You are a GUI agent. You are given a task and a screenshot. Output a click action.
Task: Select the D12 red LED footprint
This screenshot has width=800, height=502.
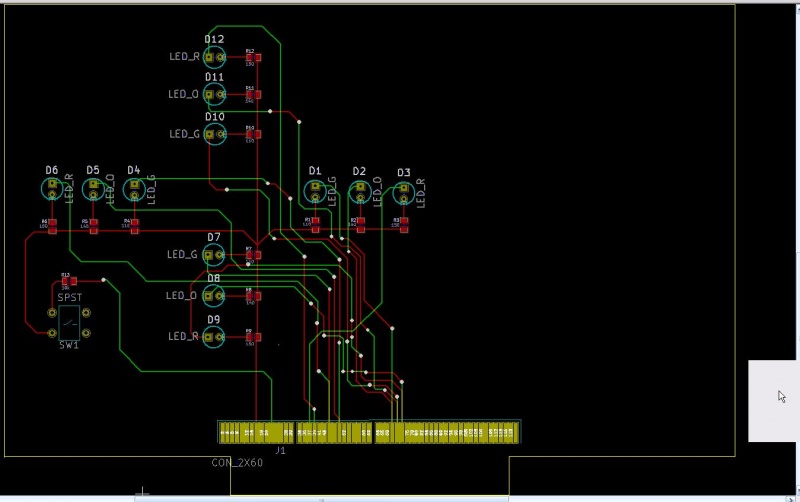click(215, 58)
